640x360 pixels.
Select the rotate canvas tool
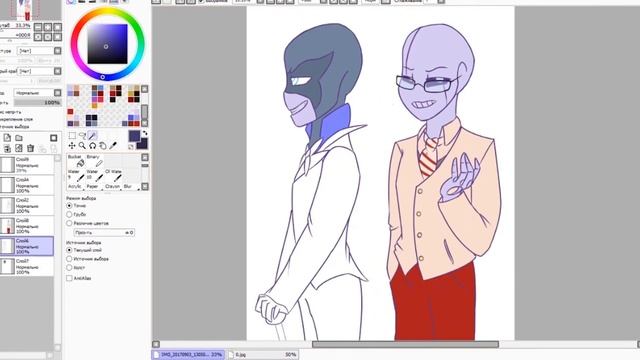coord(93,145)
